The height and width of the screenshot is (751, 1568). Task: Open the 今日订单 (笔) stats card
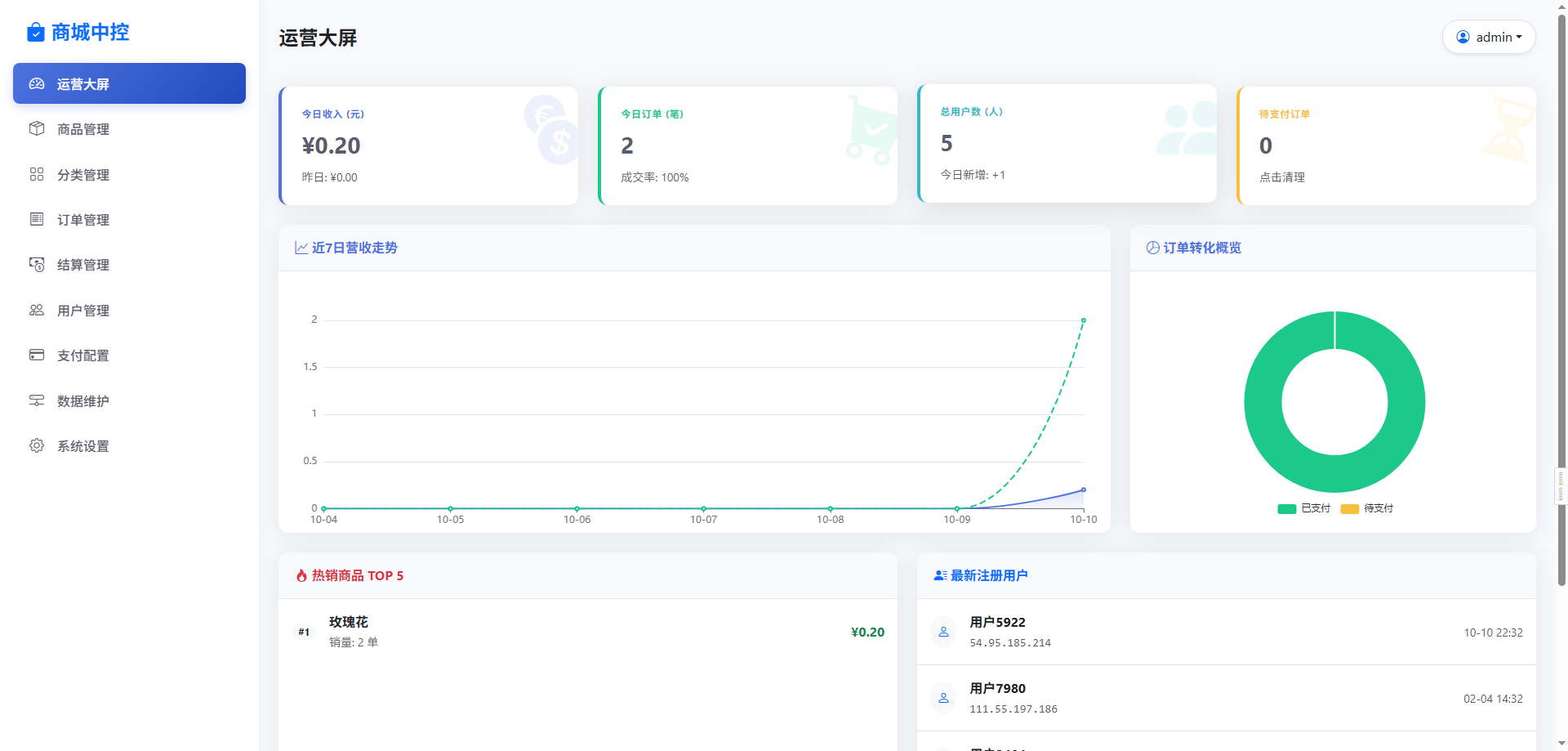(748, 145)
